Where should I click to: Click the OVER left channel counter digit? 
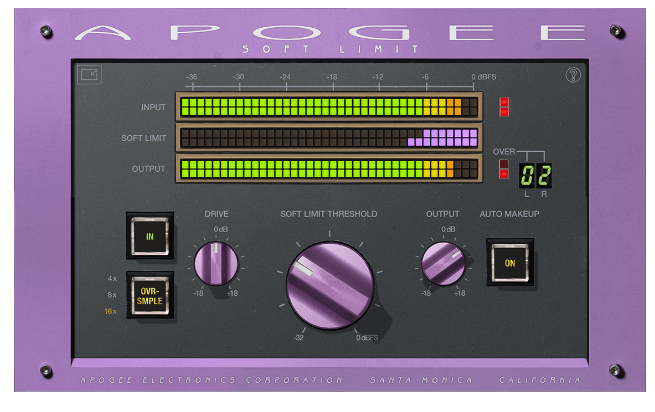click(x=527, y=175)
